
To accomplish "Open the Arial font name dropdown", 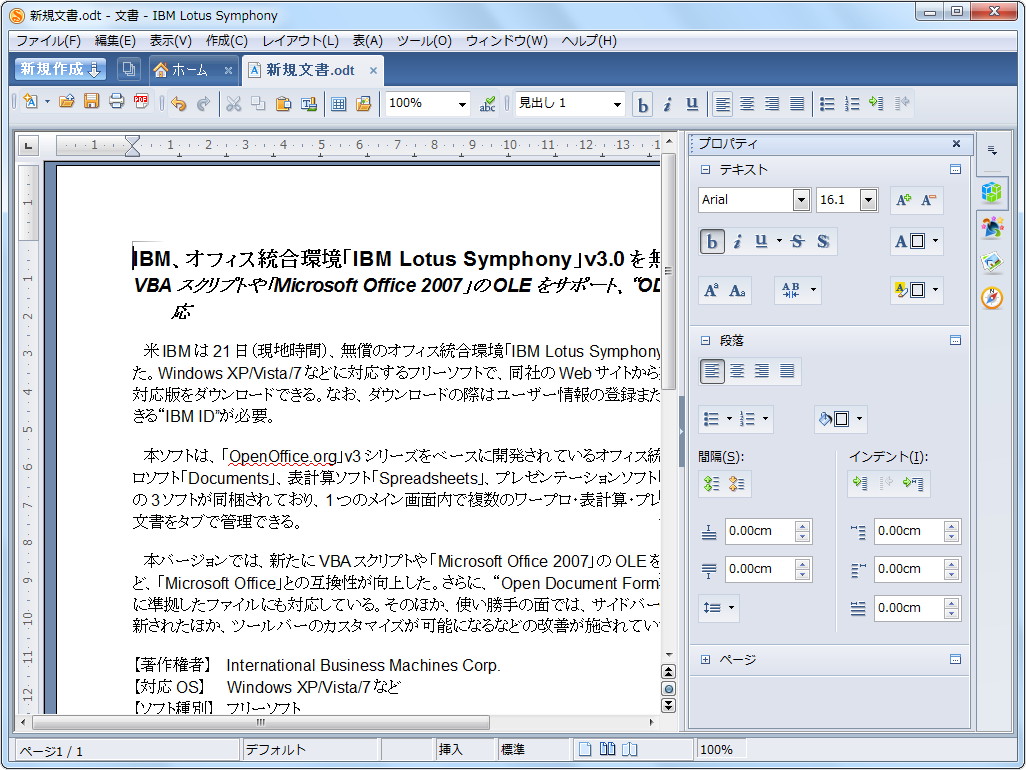I will coord(801,200).
